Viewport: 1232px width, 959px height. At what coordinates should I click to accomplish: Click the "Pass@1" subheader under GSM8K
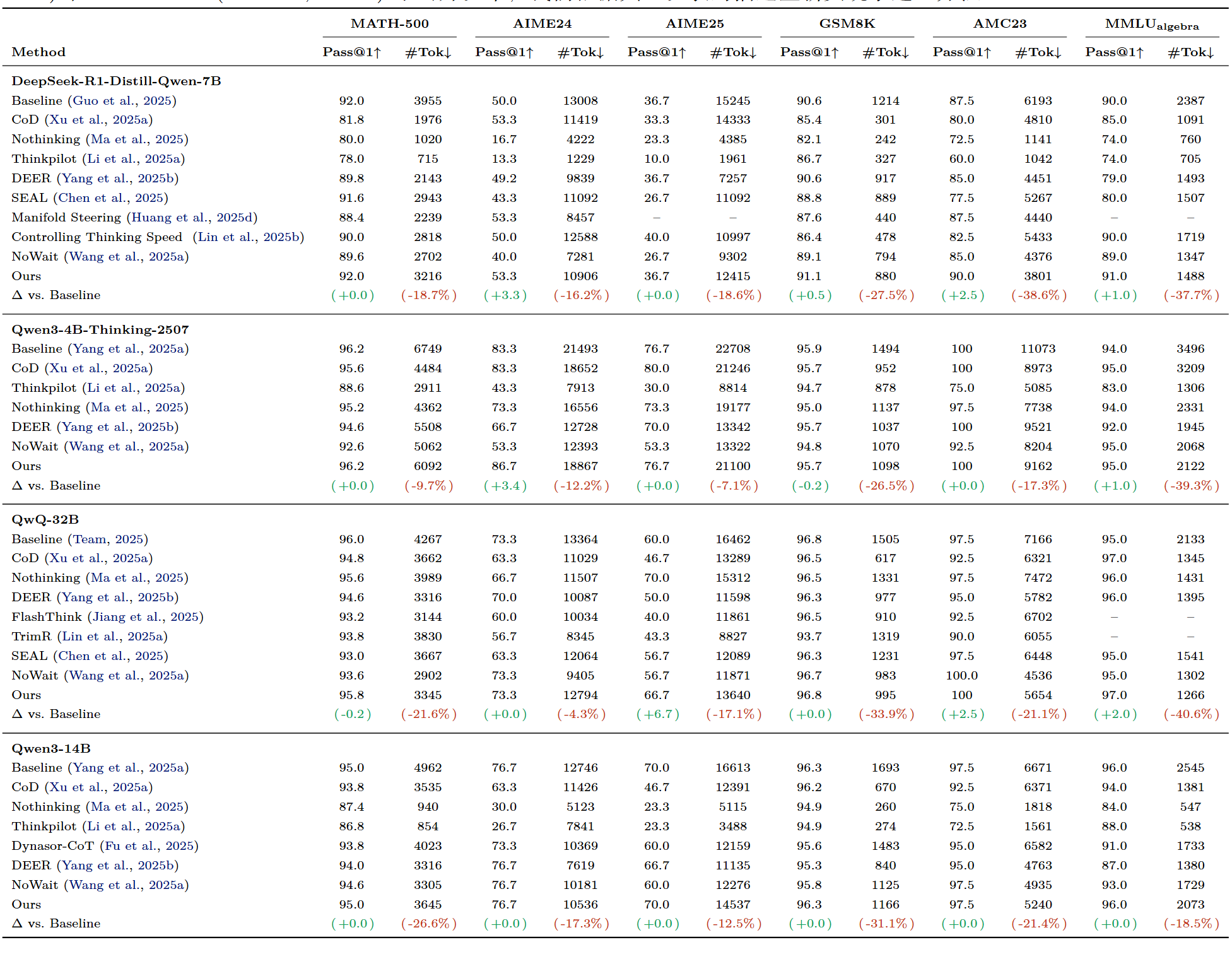coord(809,52)
